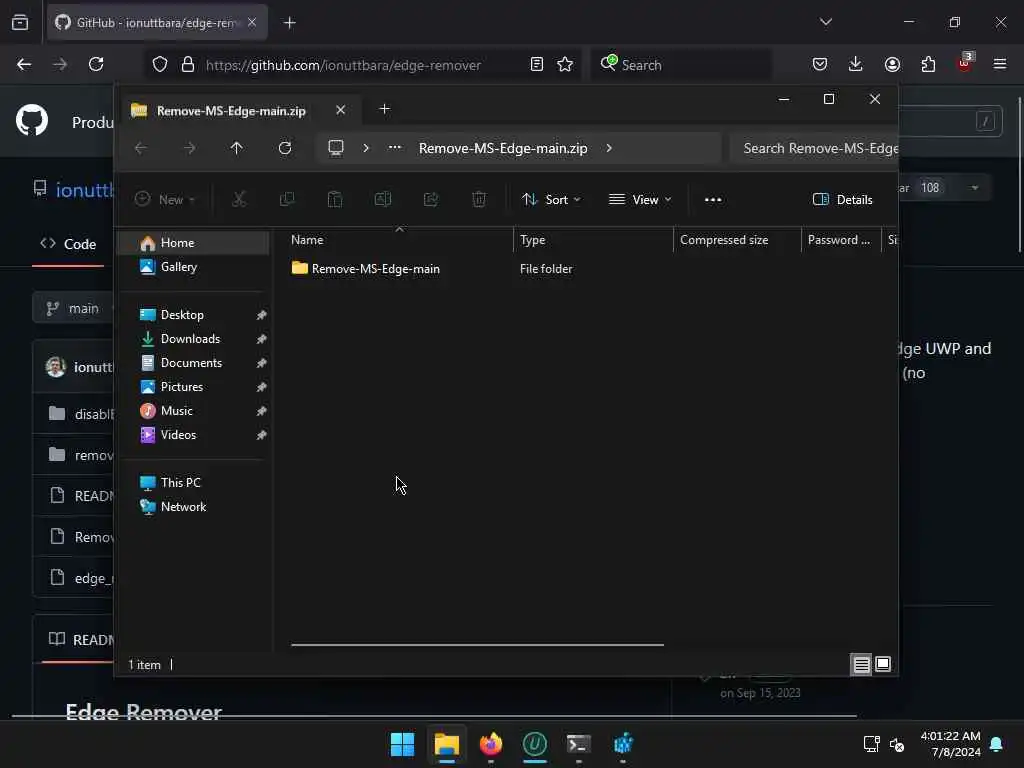Viewport: 1024px width, 768px height.
Task: Click Firefox address bar URL
Action: click(x=344, y=65)
